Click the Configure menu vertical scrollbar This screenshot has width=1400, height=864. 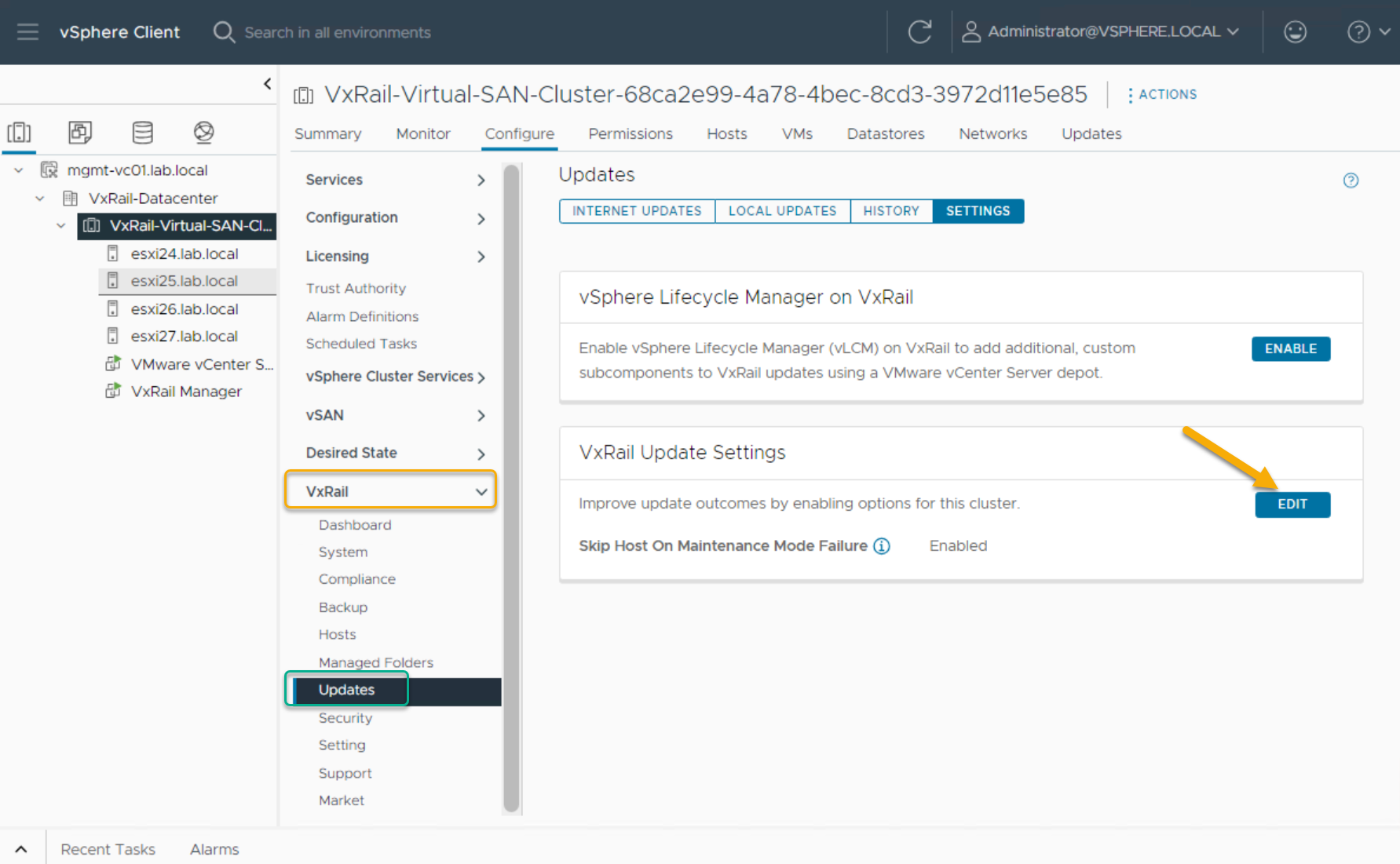pyautogui.click(x=511, y=487)
